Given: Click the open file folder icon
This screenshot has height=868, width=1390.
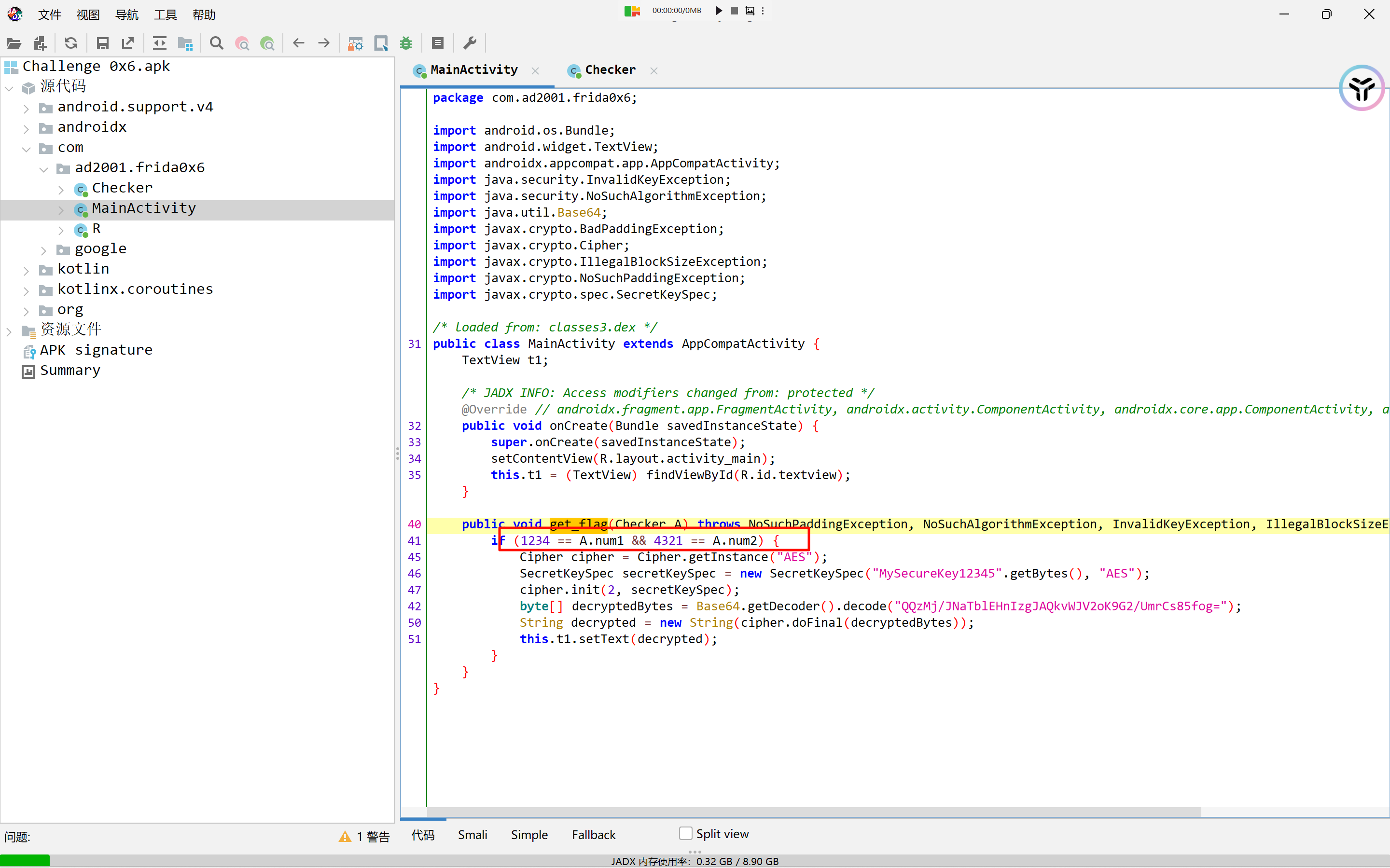Looking at the screenshot, I should tap(14, 43).
